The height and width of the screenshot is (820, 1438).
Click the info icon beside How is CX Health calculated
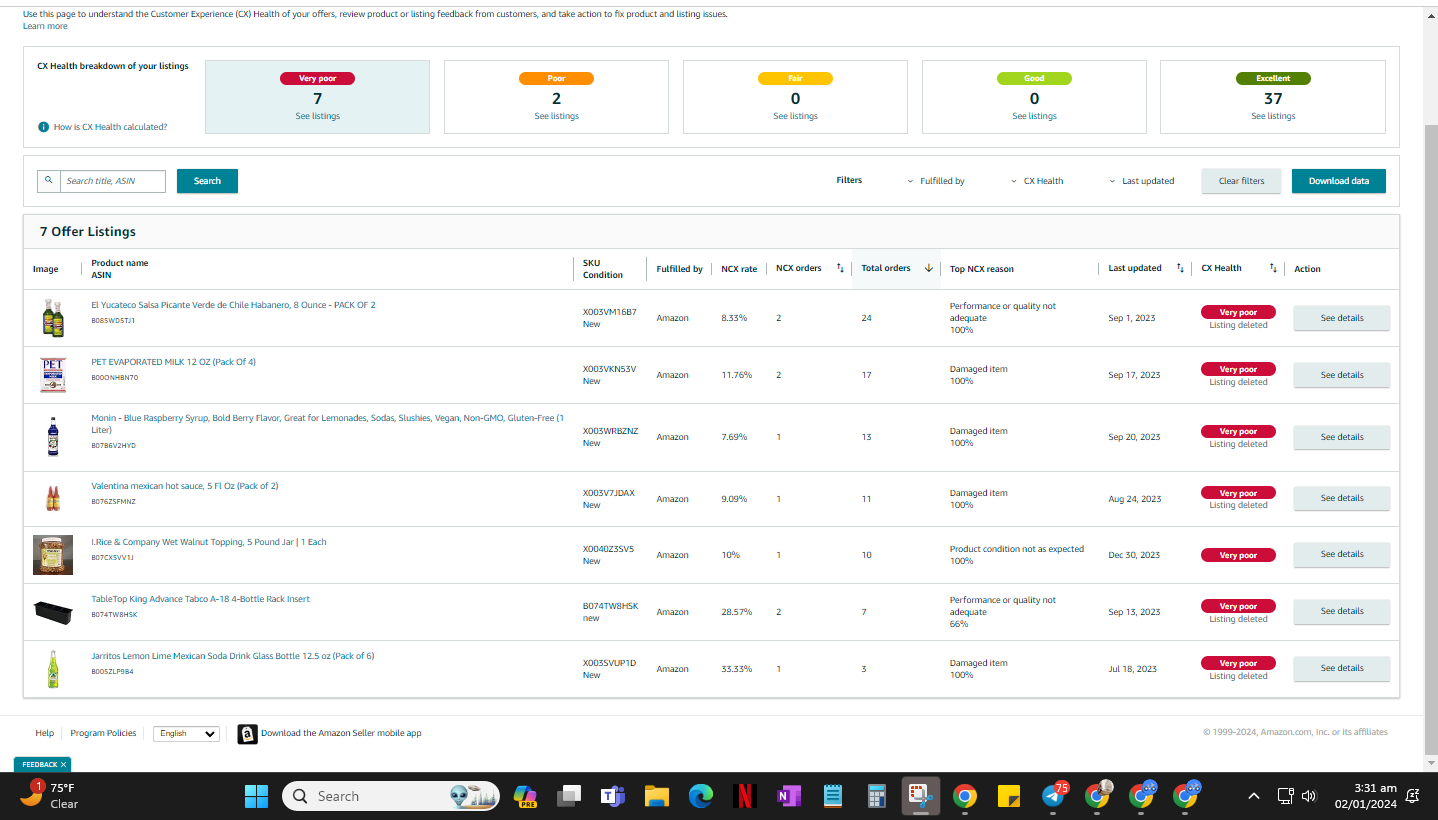[x=43, y=127]
